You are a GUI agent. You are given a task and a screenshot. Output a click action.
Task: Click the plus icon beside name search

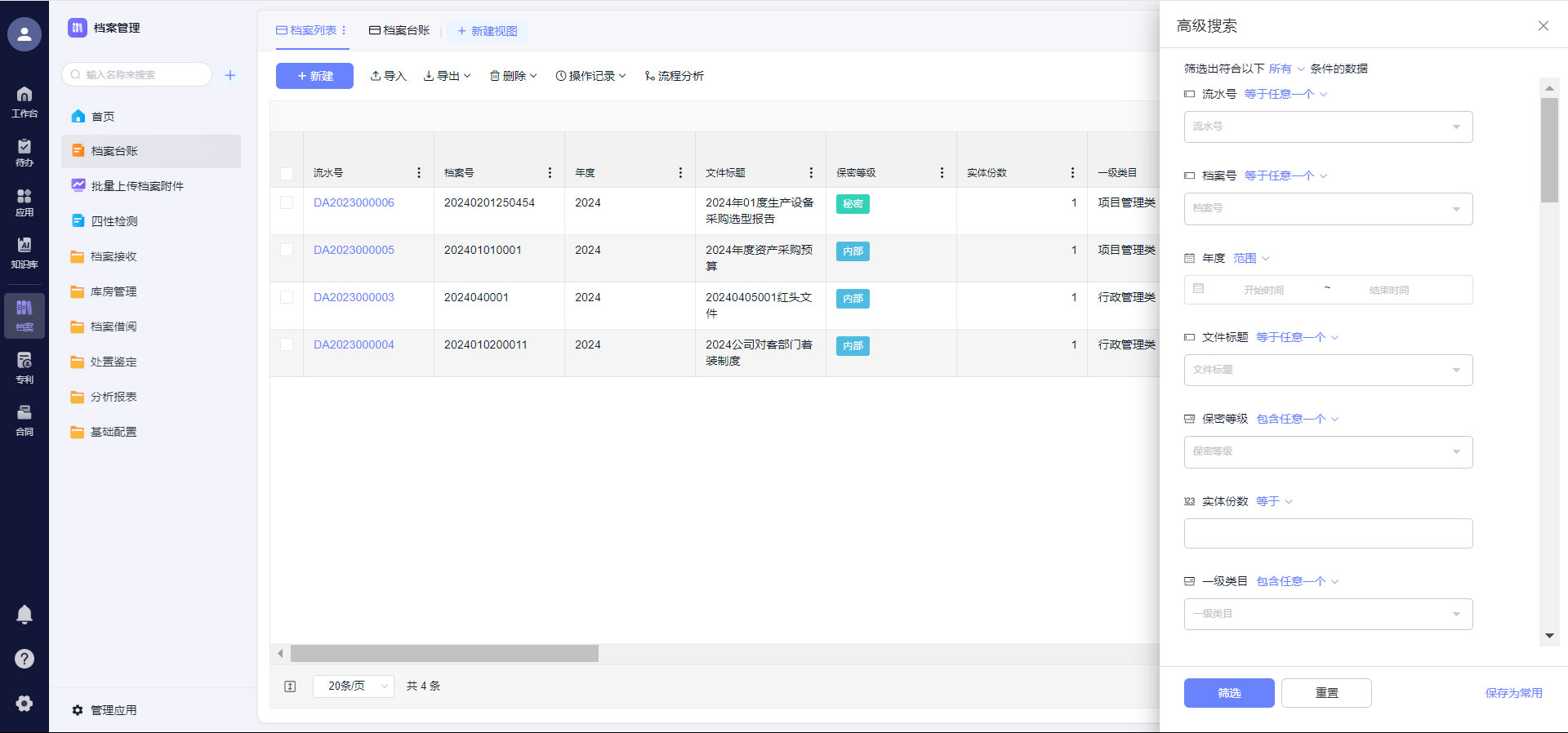230,75
